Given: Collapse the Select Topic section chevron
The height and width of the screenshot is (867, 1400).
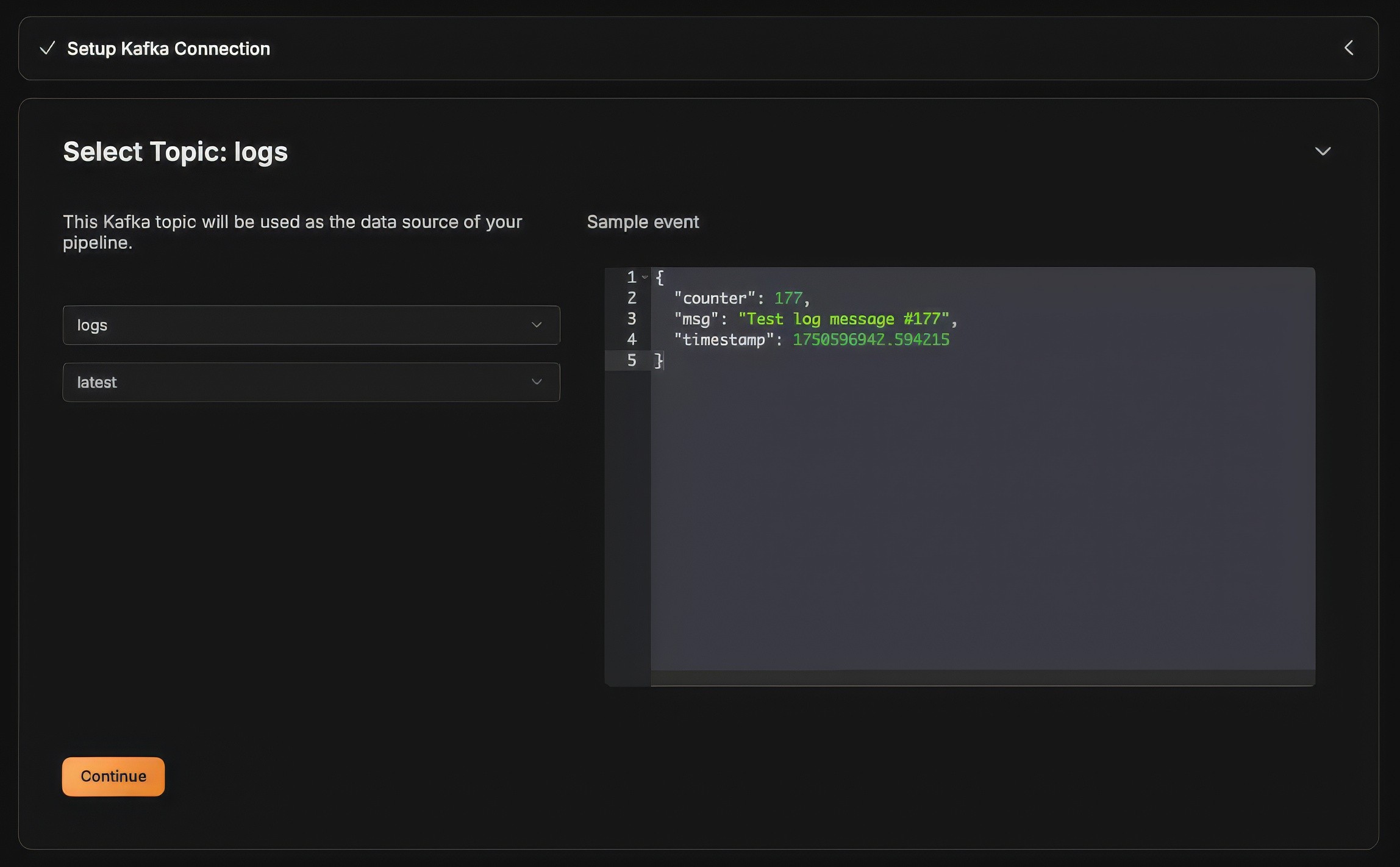Looking at the screenshot, I should click(1323, 151).
